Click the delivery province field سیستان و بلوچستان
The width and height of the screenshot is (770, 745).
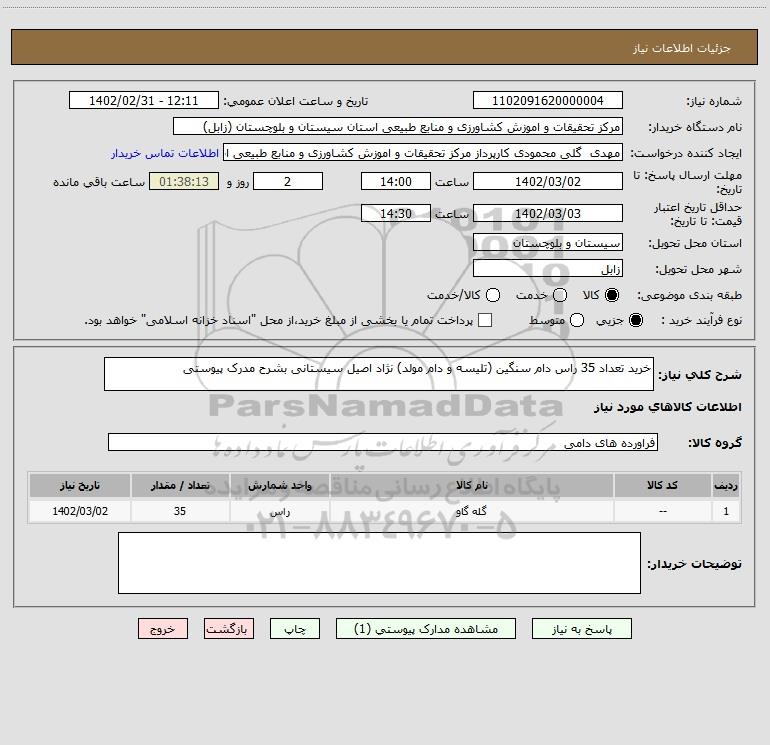tap(548, 242)
